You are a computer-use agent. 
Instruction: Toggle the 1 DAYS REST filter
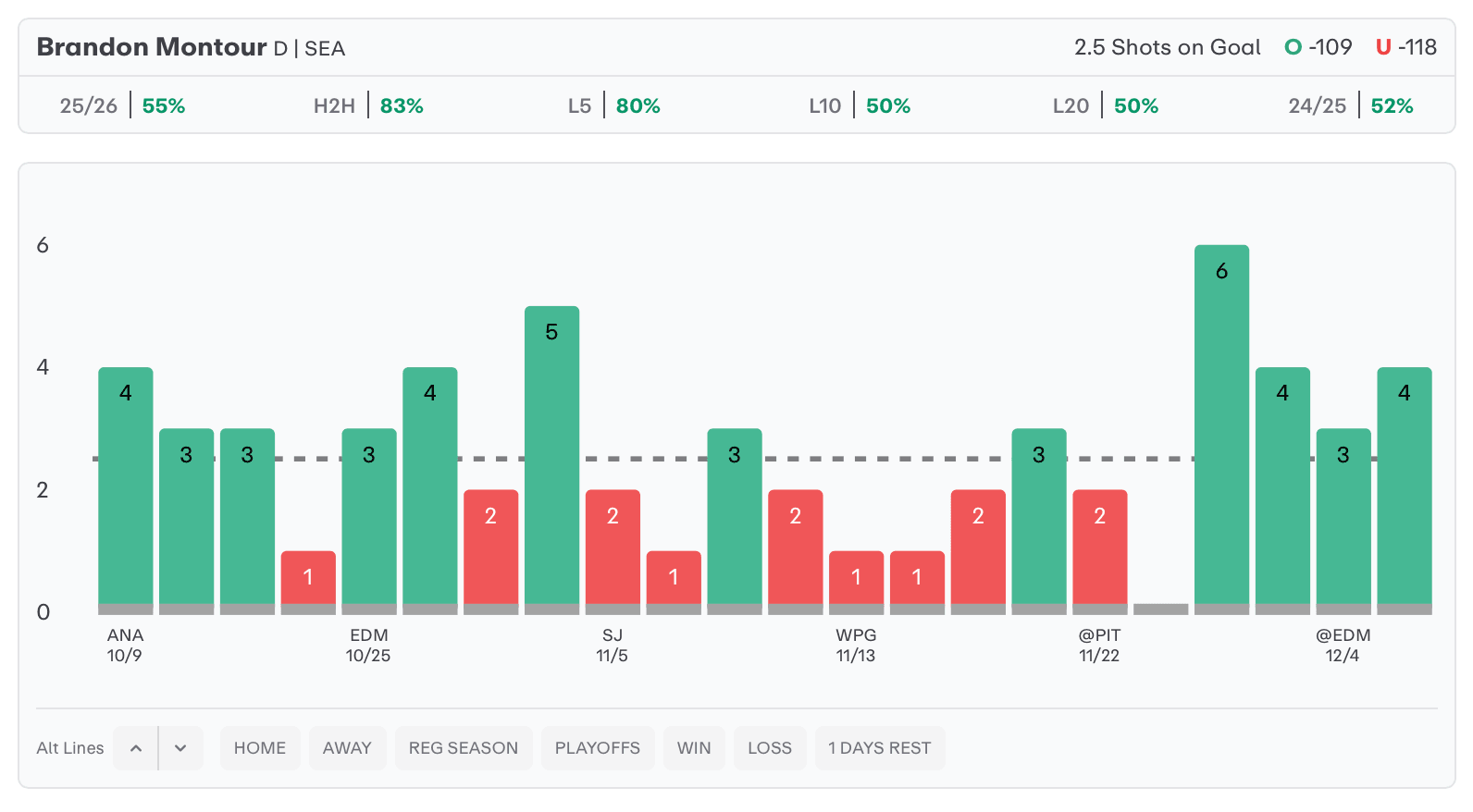[880, 748]
